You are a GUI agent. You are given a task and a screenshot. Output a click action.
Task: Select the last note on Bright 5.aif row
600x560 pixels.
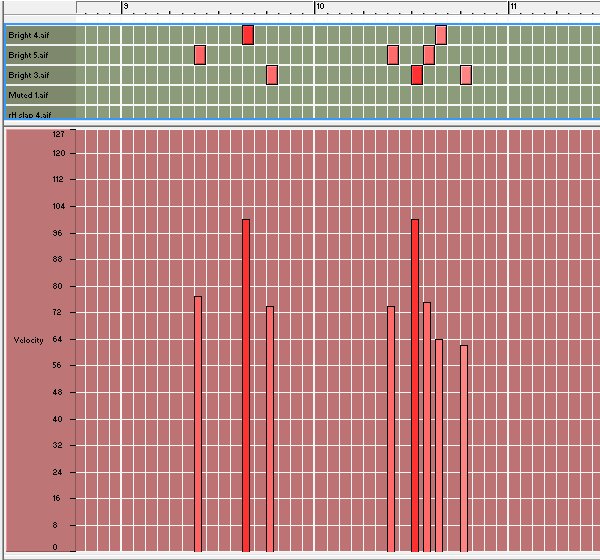pyautogui.click(x=428, y=55)
